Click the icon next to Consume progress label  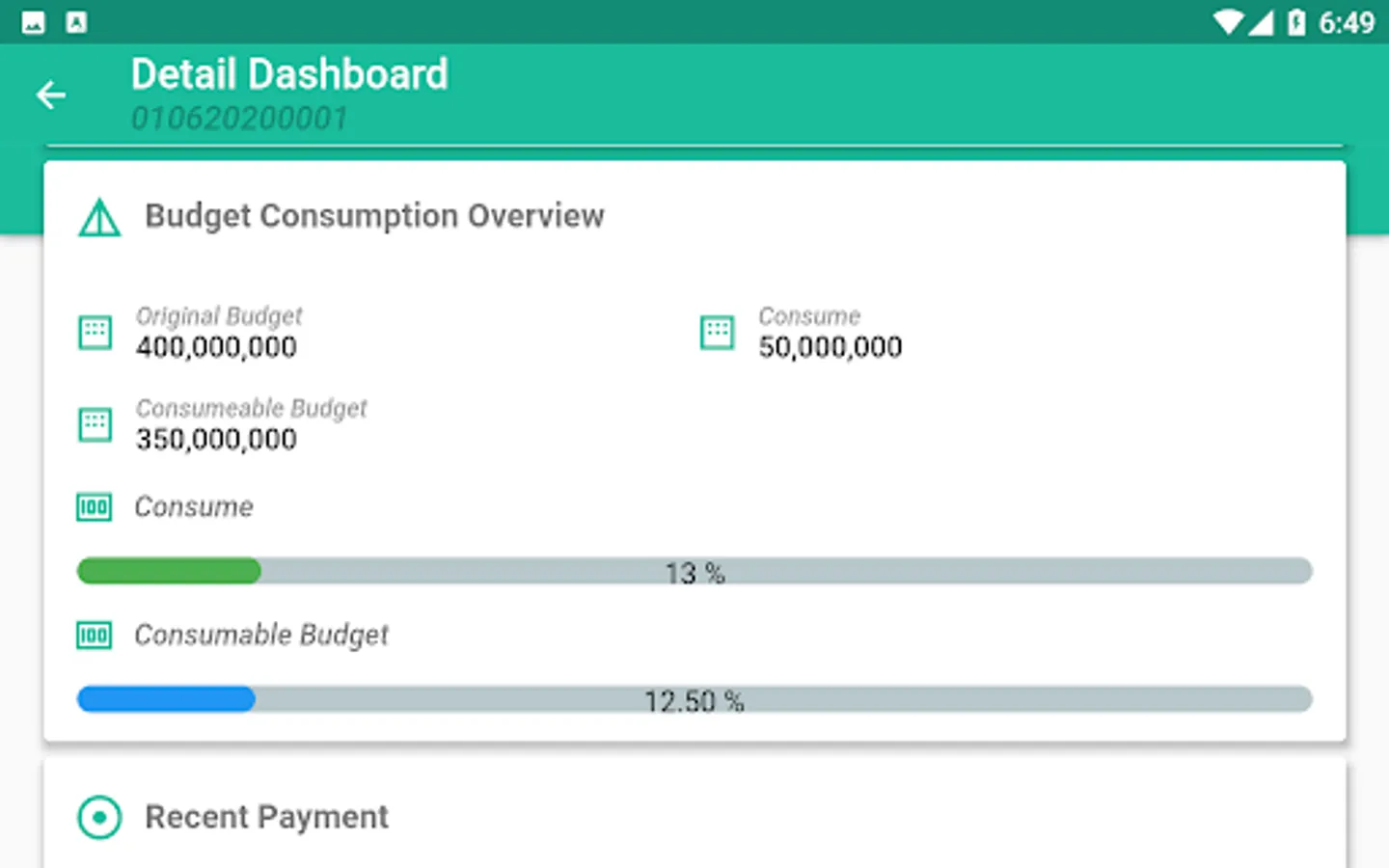pos(94,507)
